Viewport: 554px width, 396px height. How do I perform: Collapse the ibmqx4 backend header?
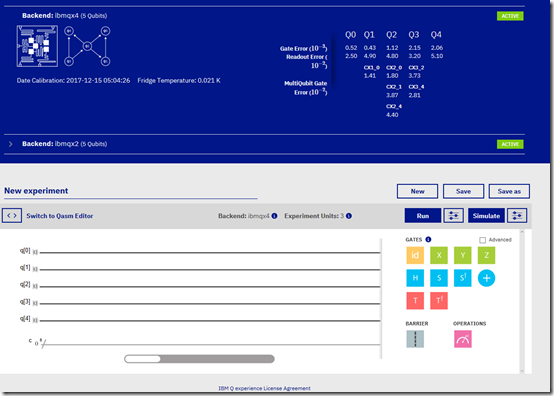pyautogui.click(x=64, y=16)
